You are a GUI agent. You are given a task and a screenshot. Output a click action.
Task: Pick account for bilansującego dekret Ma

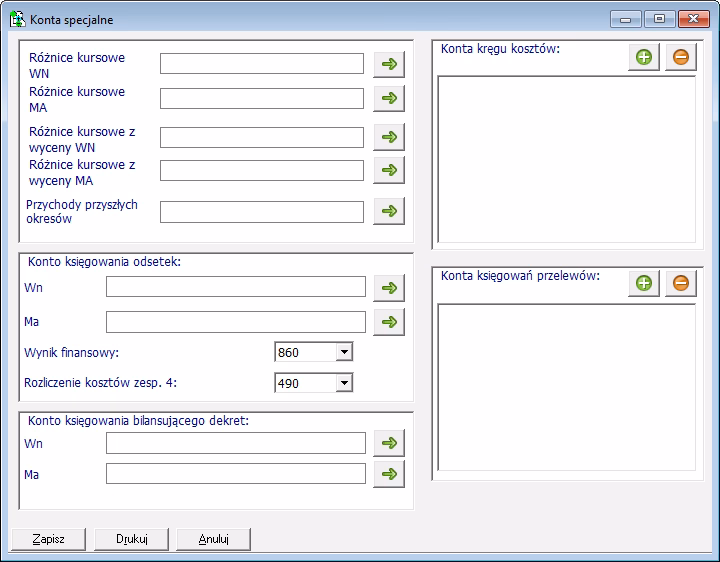(389, 474)
